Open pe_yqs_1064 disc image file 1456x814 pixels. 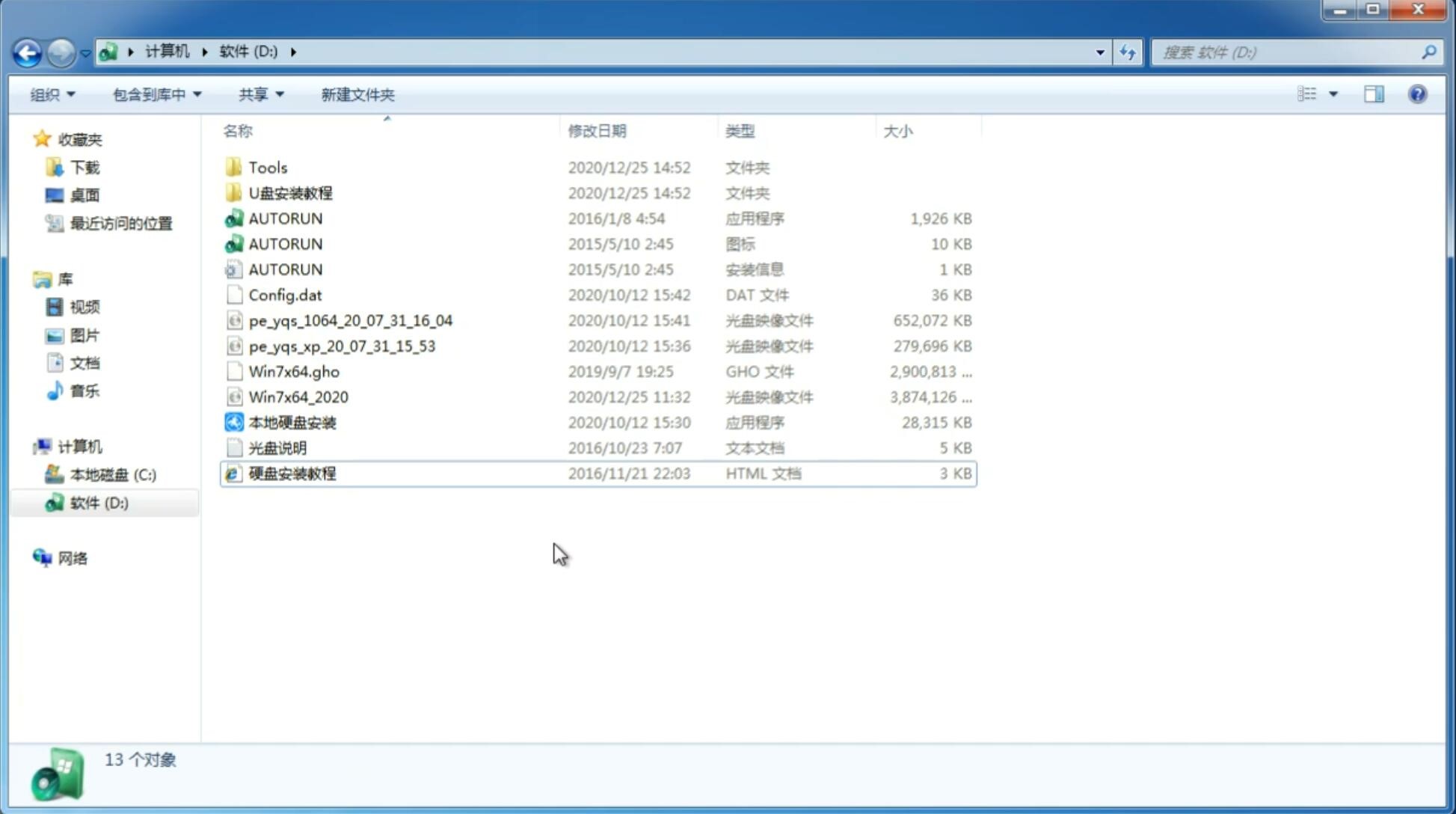(x=350, y=320)
